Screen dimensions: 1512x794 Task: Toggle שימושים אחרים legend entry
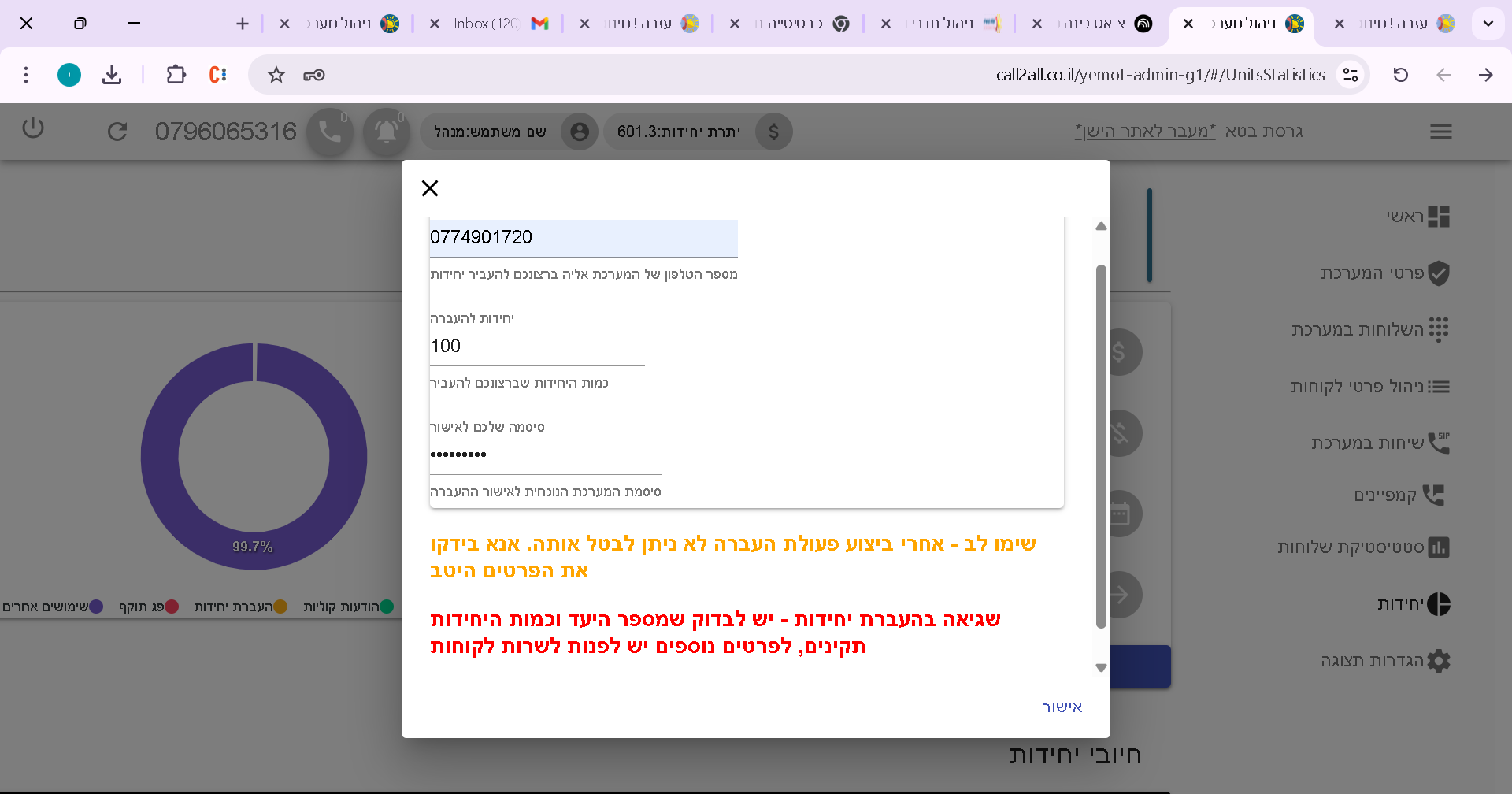pyautogui.click(x=97, y=607)
